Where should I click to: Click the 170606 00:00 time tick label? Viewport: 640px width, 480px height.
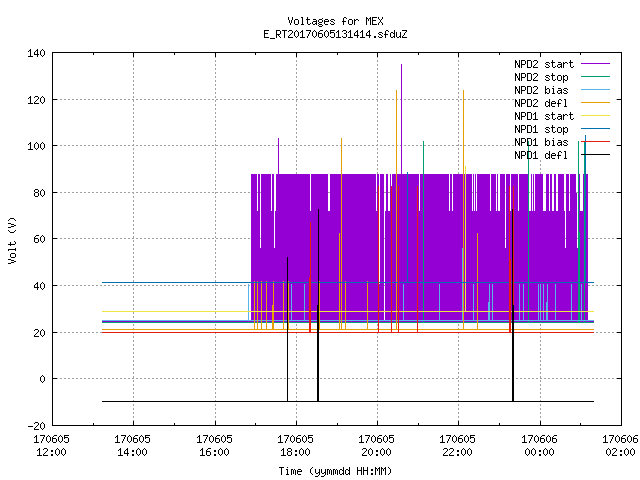pyautogui.click(x=539, y=446)
